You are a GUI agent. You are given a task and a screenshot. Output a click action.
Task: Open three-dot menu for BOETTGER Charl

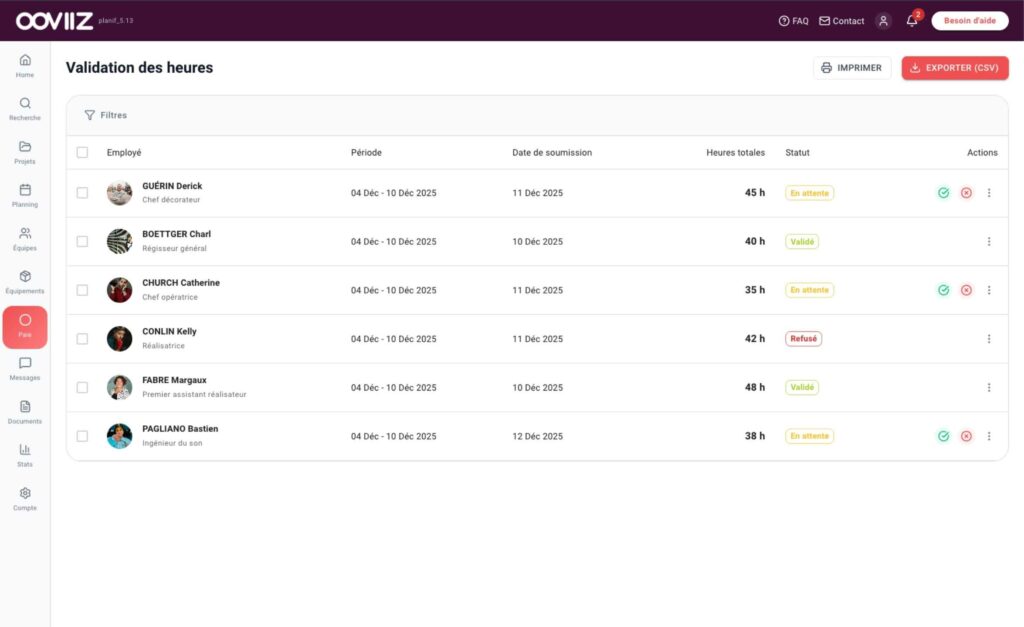point(989,242)
